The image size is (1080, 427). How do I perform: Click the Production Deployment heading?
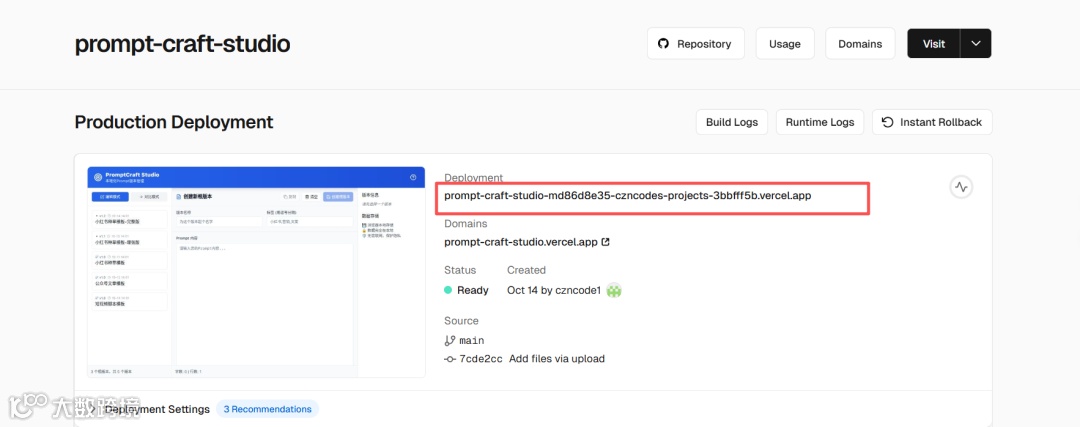pos(174,122)
